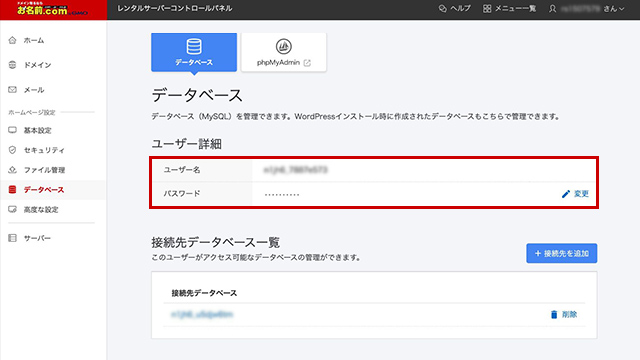Image resolution: width=640 pixels, height=360 pixels.
Task: Click the red database icon in sidebar
Action: point(12,189)
